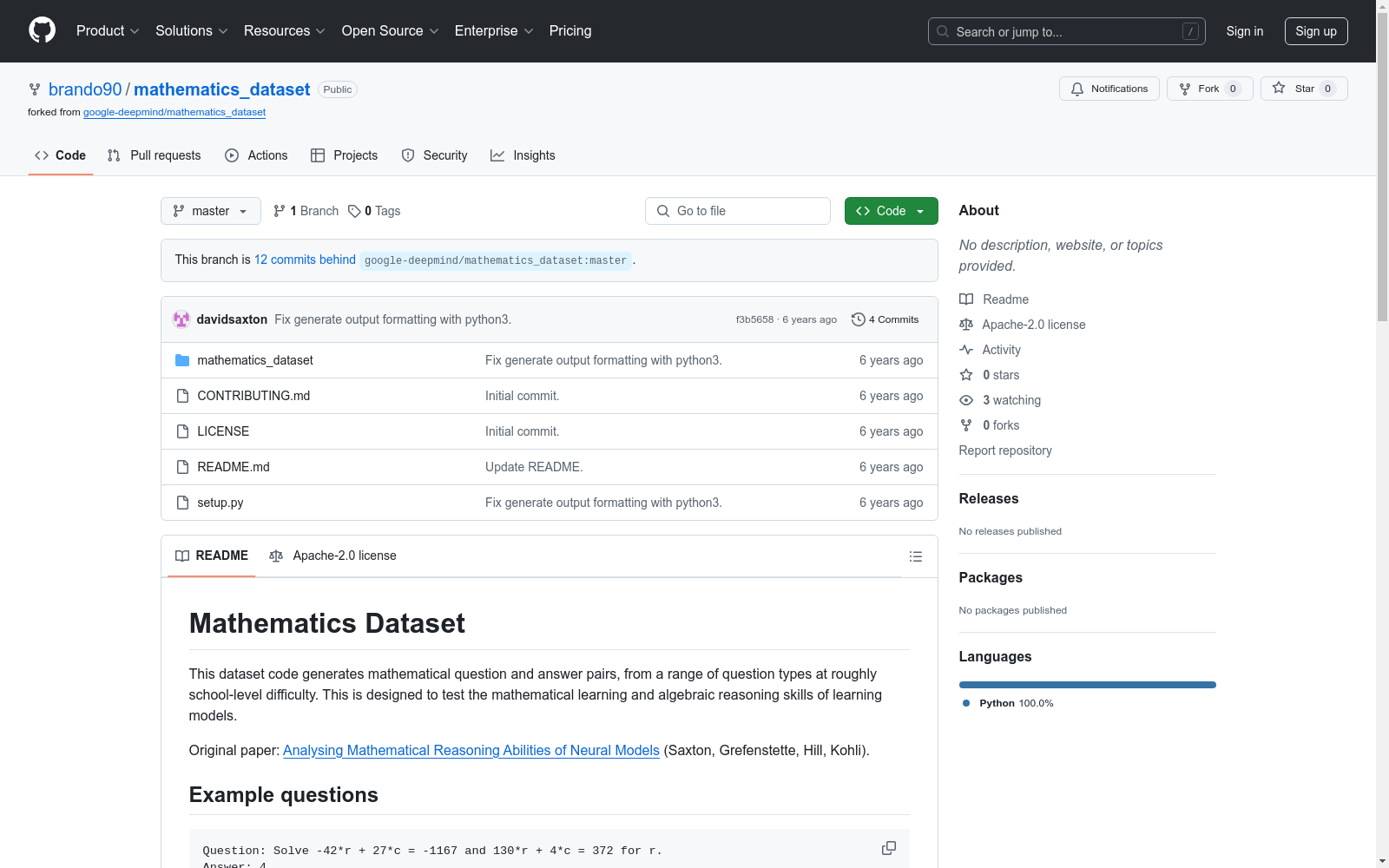This screenshot has width=1389, height=868.
Task: Switch to the Actions tab
Action: point(256,155)
